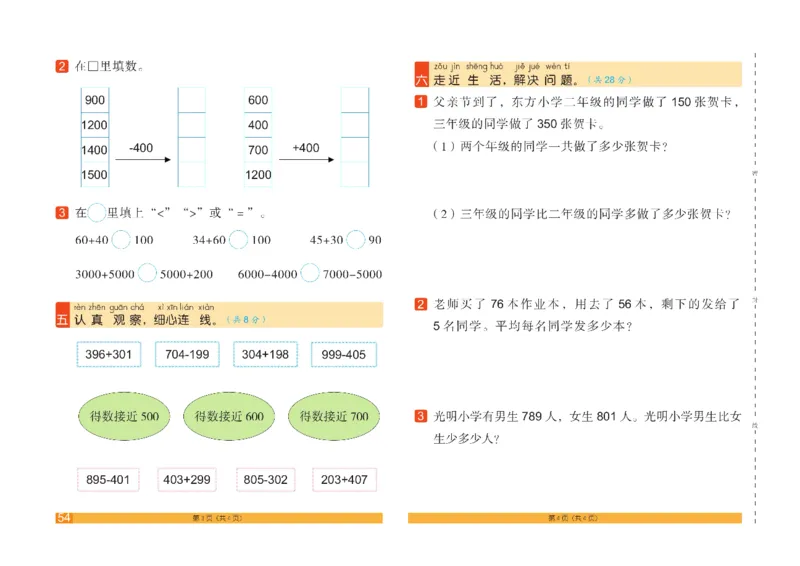Click the 304+198 expression box

click(x=265, y=354)
